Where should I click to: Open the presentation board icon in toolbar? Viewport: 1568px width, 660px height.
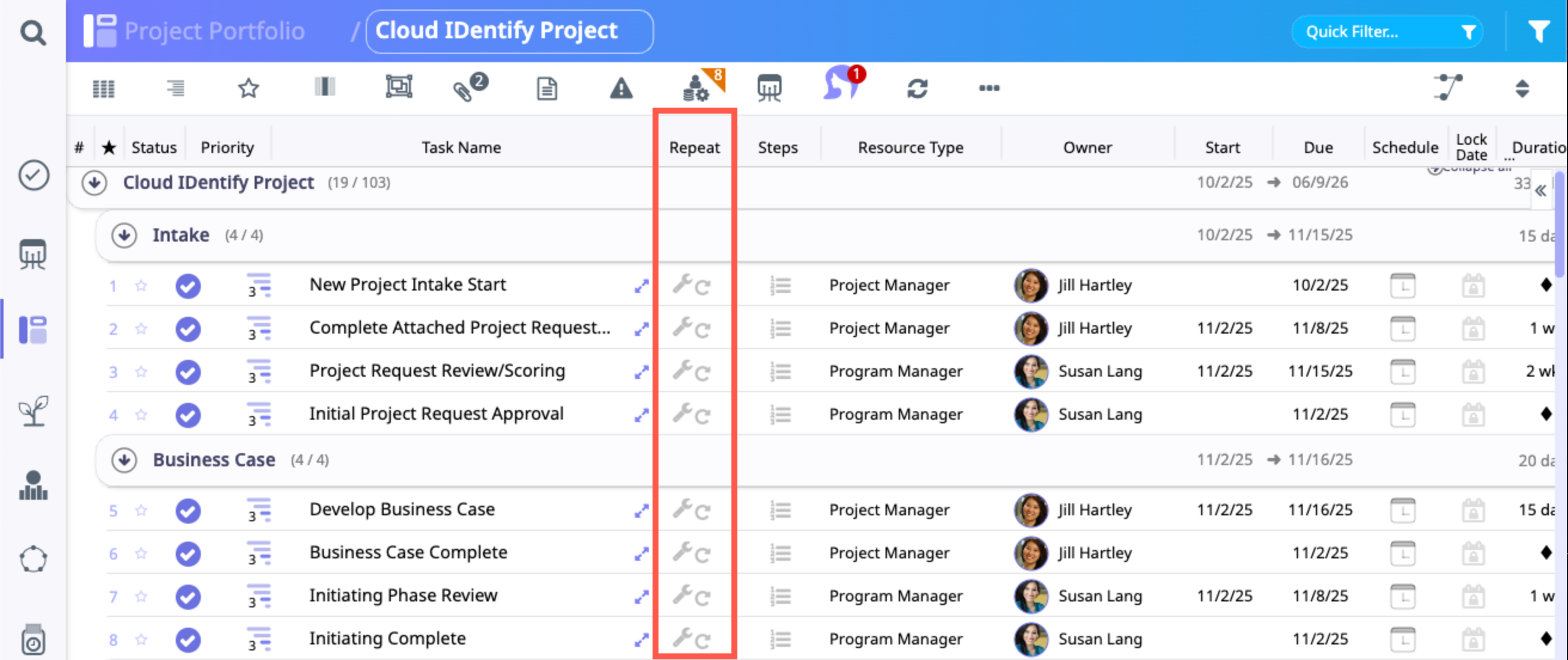point(769,89)
